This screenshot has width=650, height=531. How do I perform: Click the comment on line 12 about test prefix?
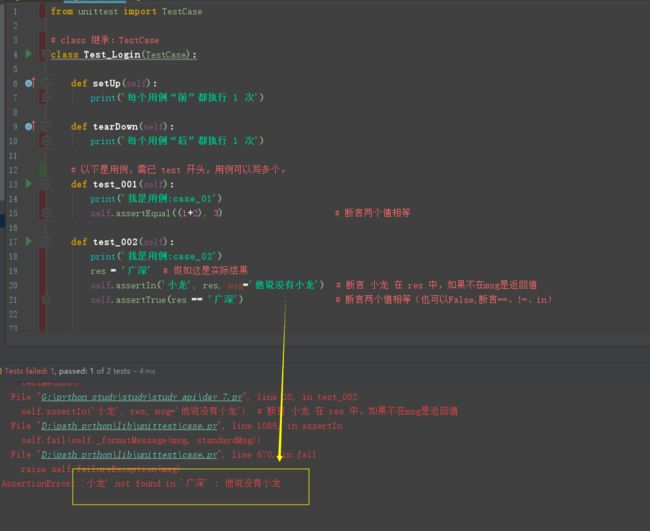[179, 170]
